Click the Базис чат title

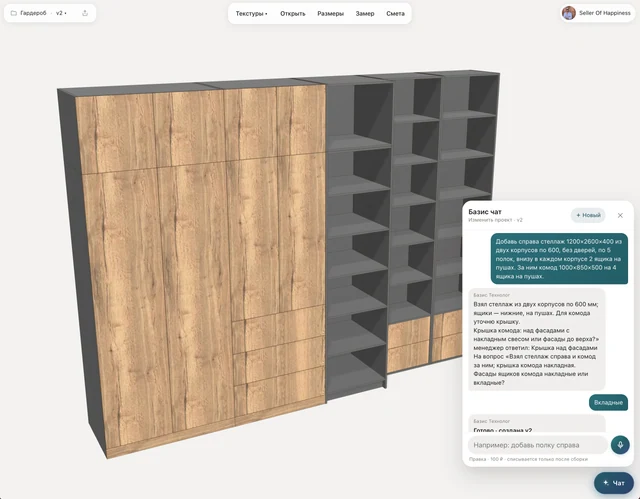(485, 211)
